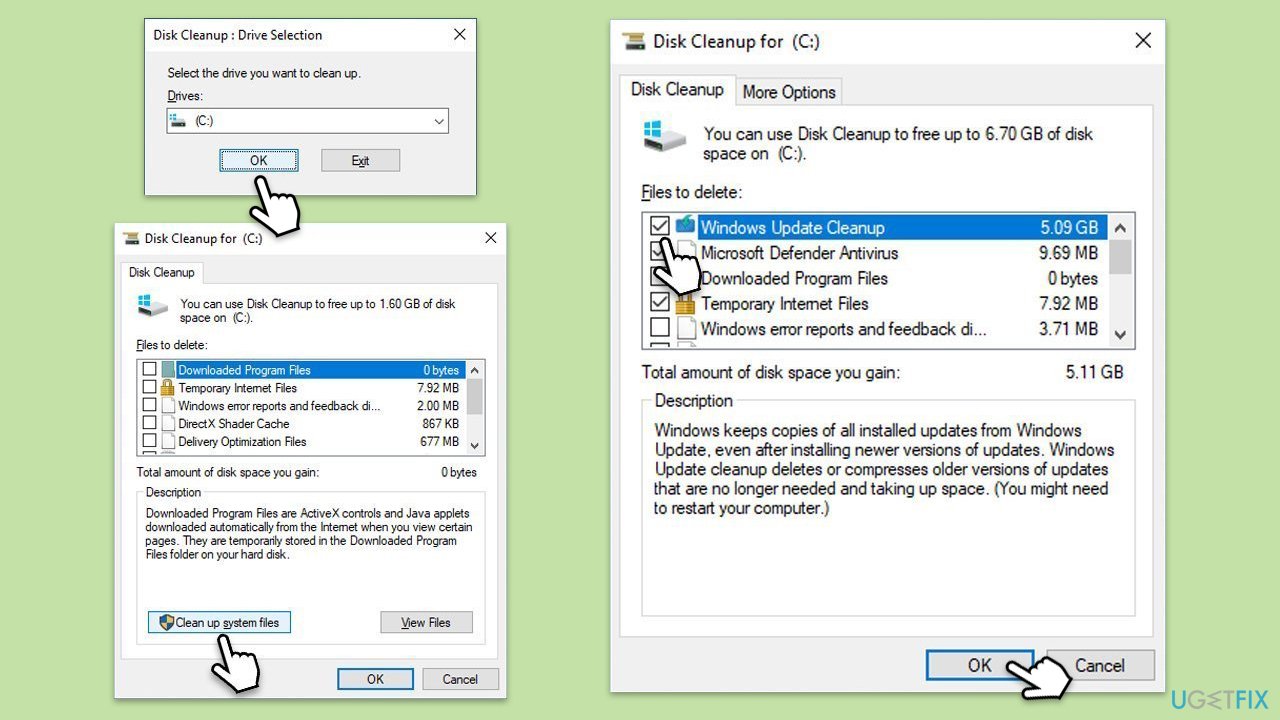1280x720 pixels.
Task: Close the right Disk Cleanup window
Action: click(1143, 41)
